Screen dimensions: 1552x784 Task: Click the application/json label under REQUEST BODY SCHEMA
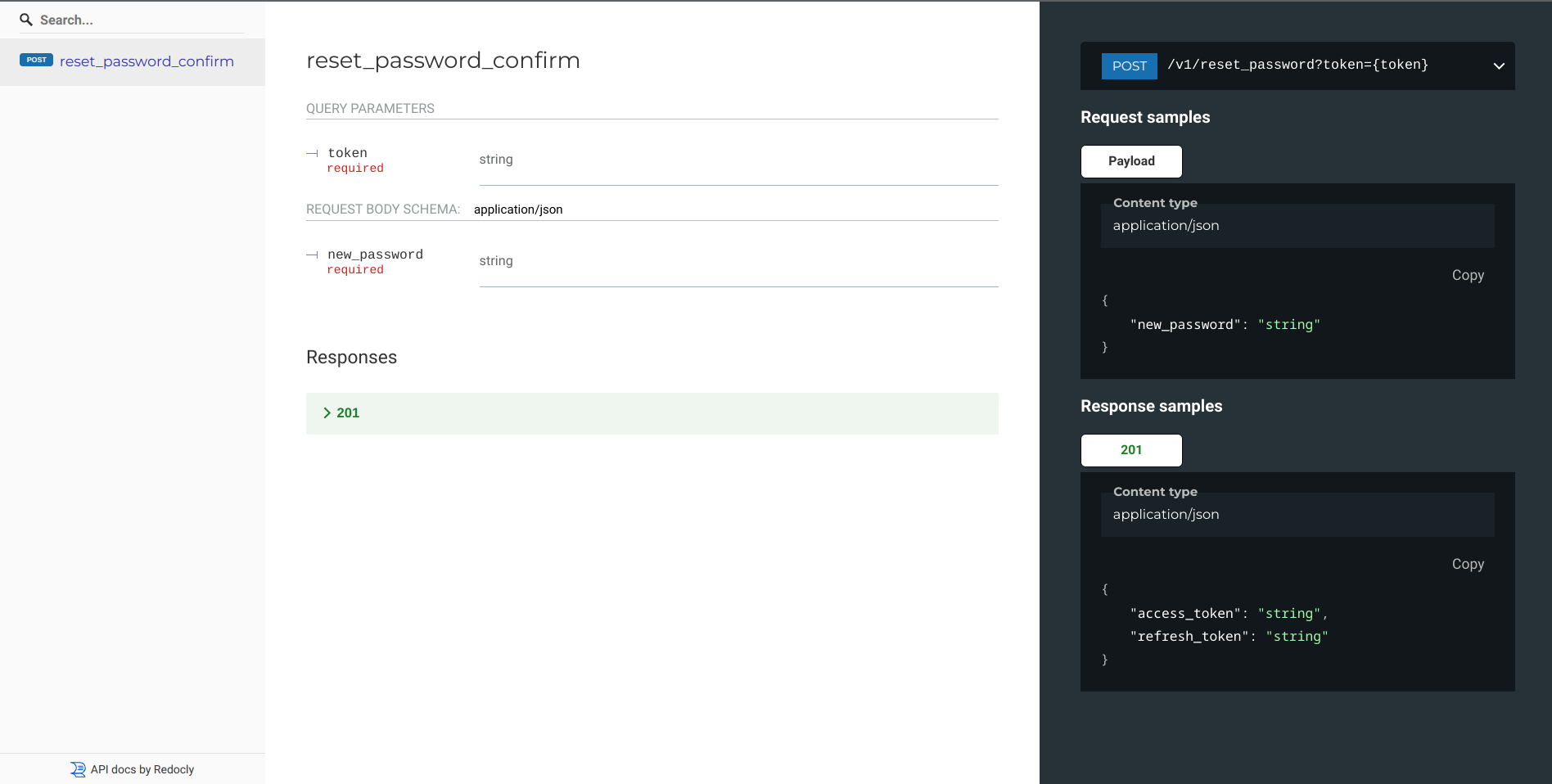coord(518,210)
